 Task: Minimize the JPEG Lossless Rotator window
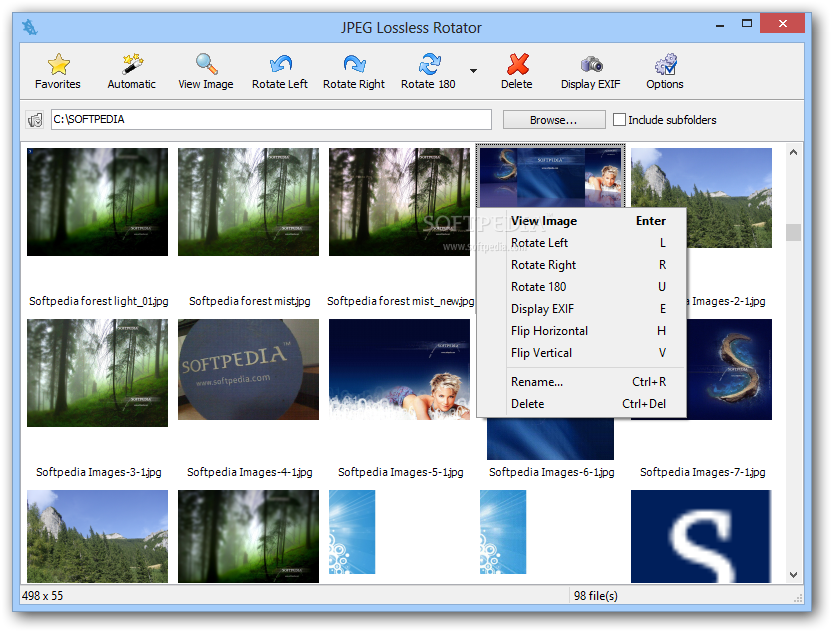(x=720, y=25)
